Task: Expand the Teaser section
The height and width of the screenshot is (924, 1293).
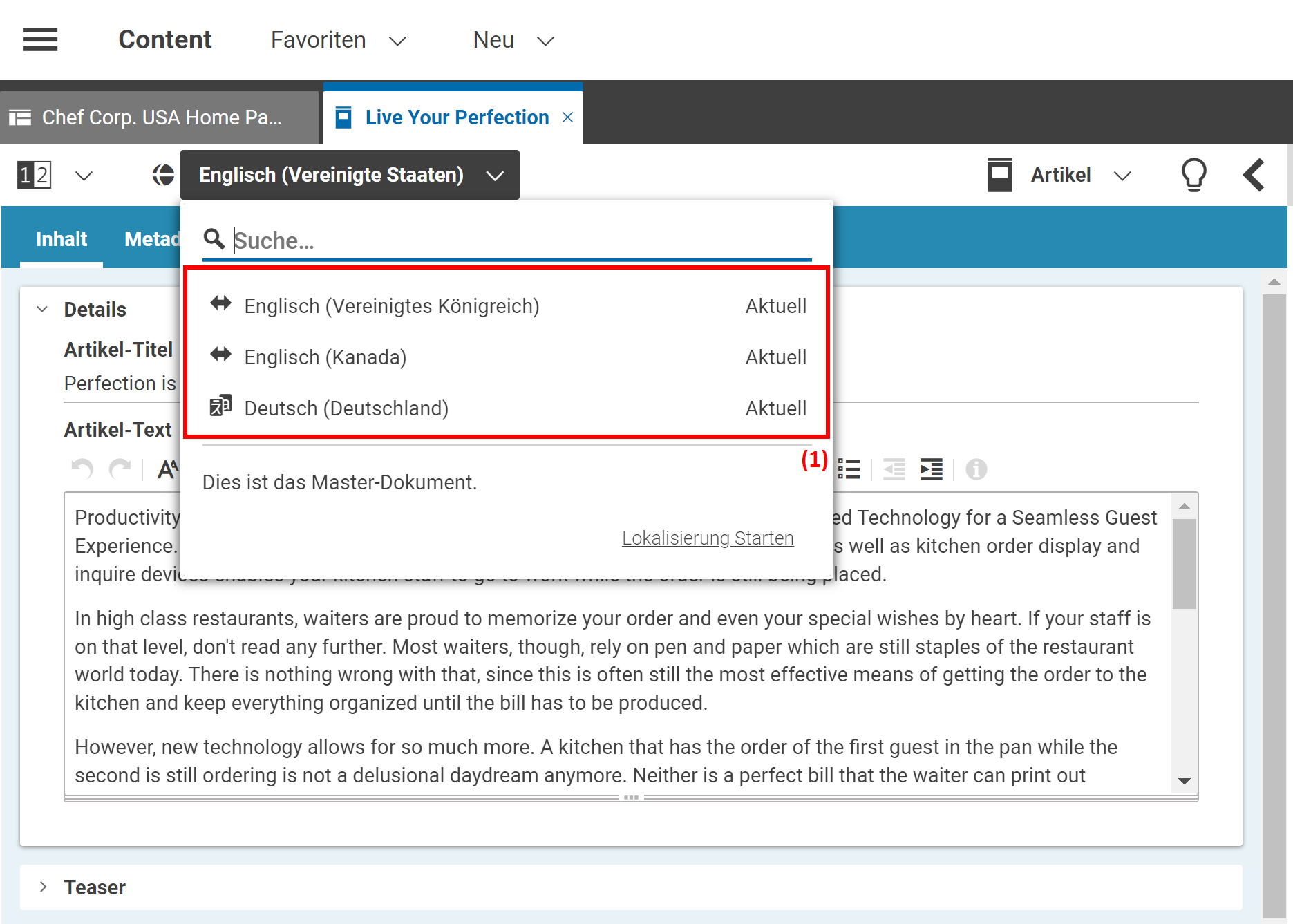Action: [43, 887]
